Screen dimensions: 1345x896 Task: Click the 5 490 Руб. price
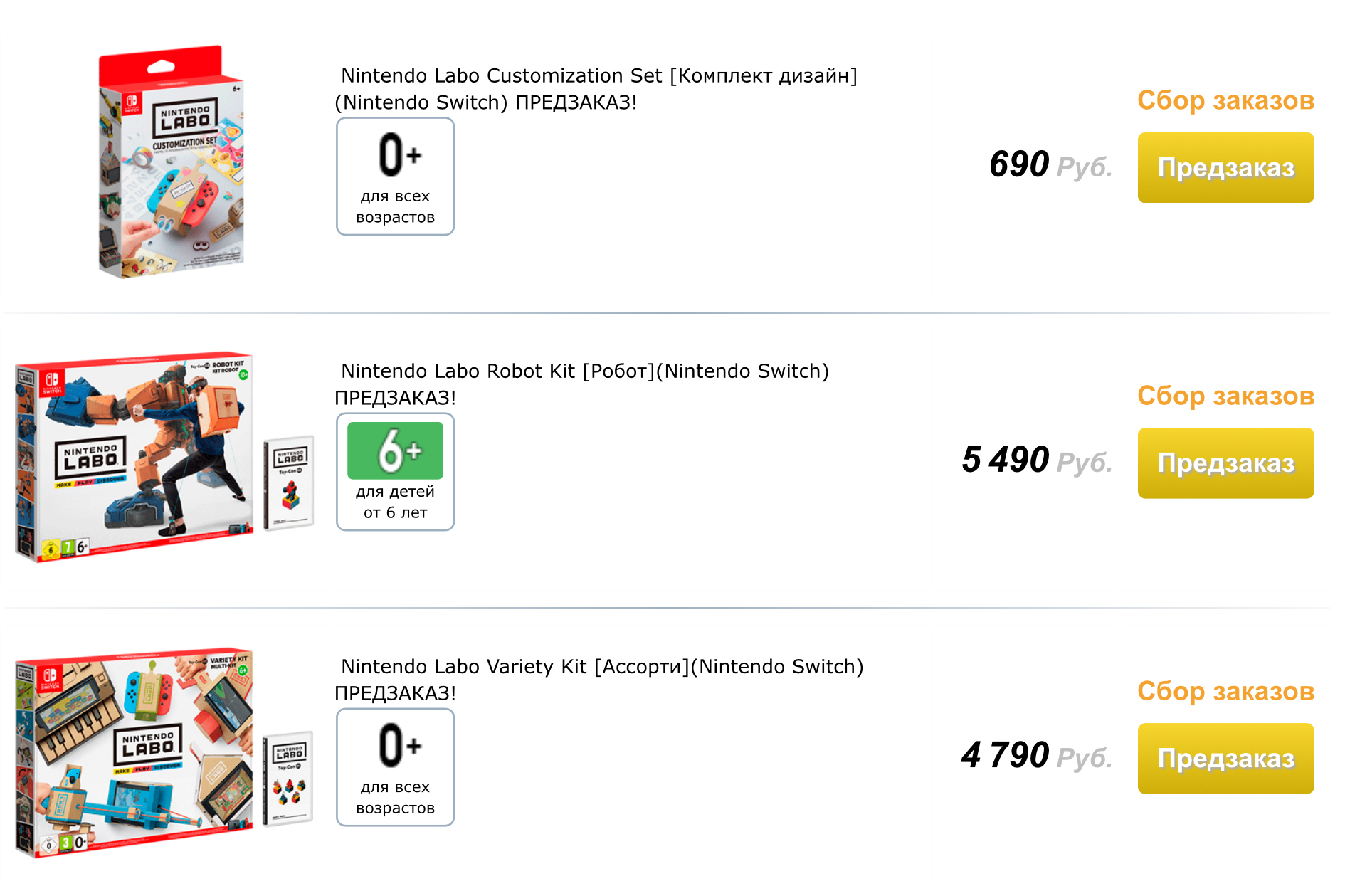click(x=1036, y=460)
